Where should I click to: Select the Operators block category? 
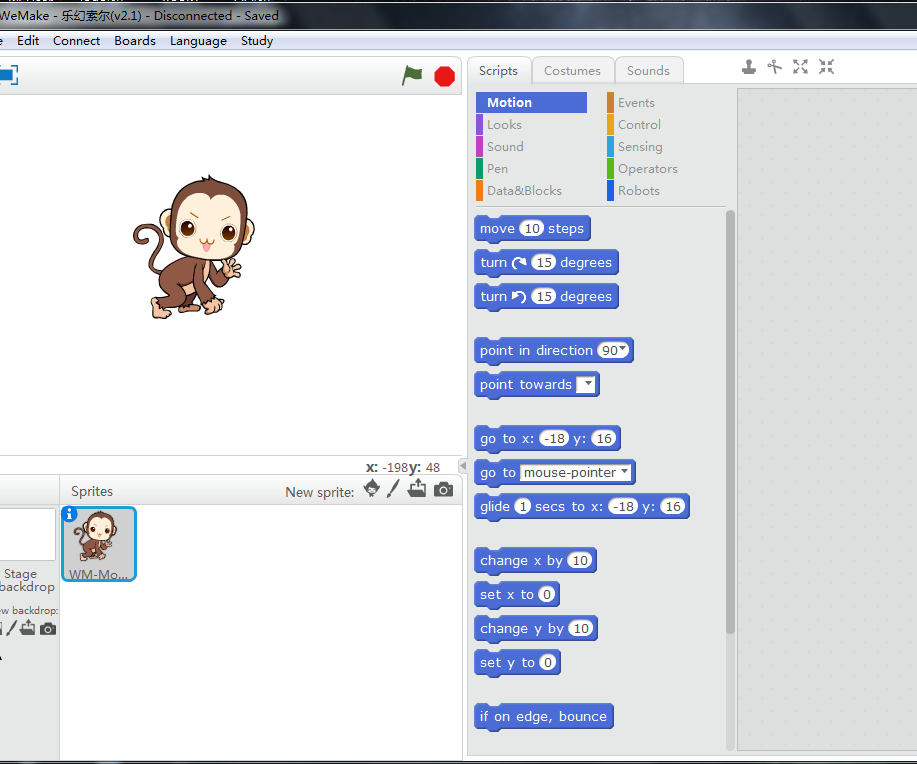[646, 168]
